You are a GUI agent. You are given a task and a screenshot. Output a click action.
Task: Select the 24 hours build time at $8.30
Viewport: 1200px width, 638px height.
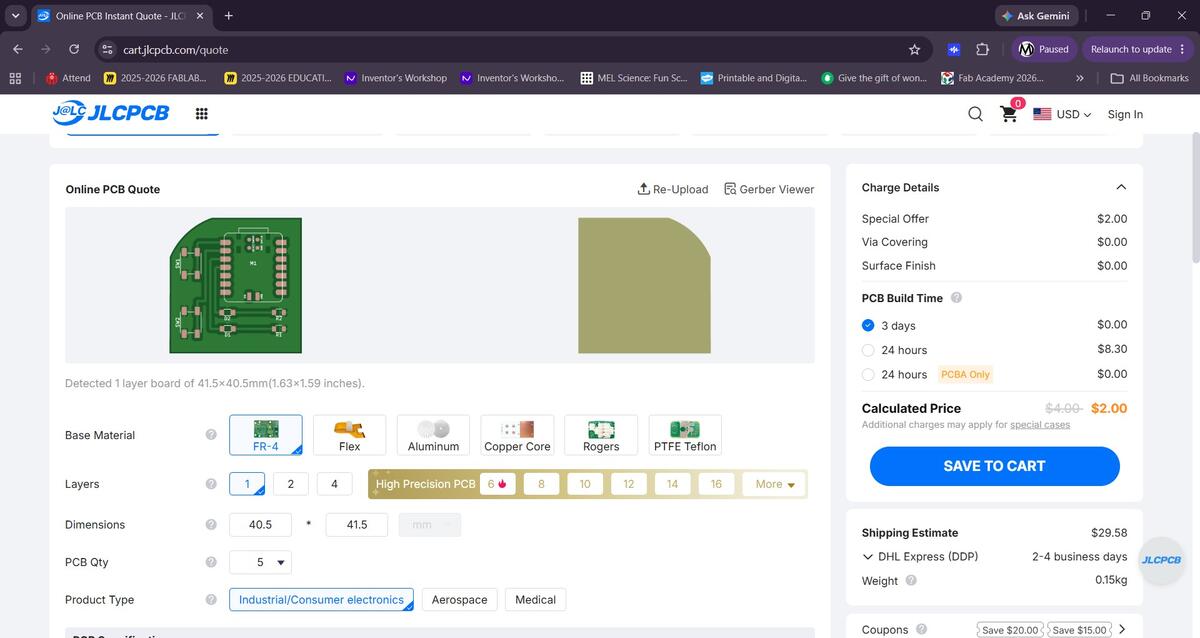tap(868, 350)
